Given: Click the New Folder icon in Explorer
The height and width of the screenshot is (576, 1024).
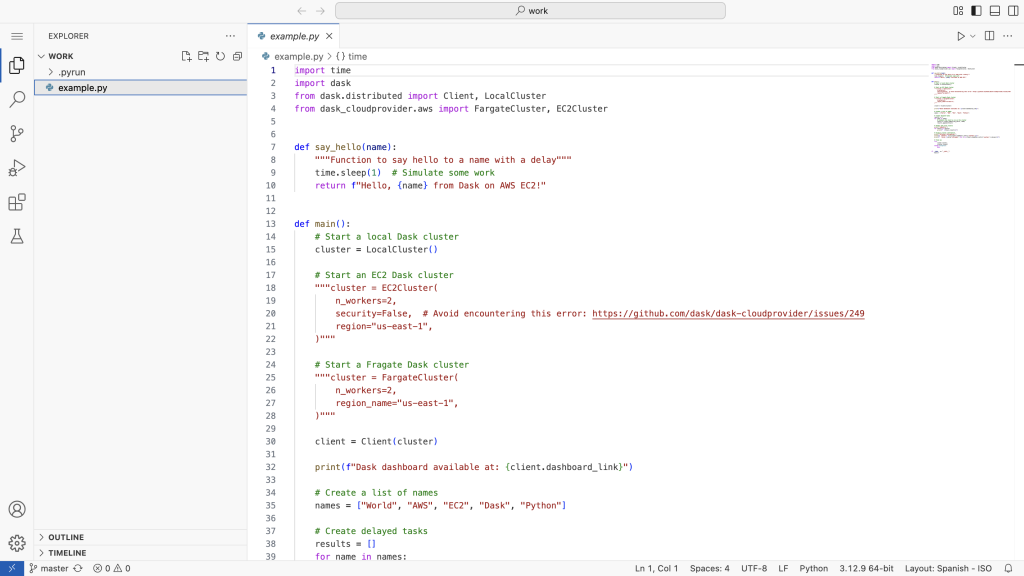Looking at the screenshot, I should pos(203,56).
